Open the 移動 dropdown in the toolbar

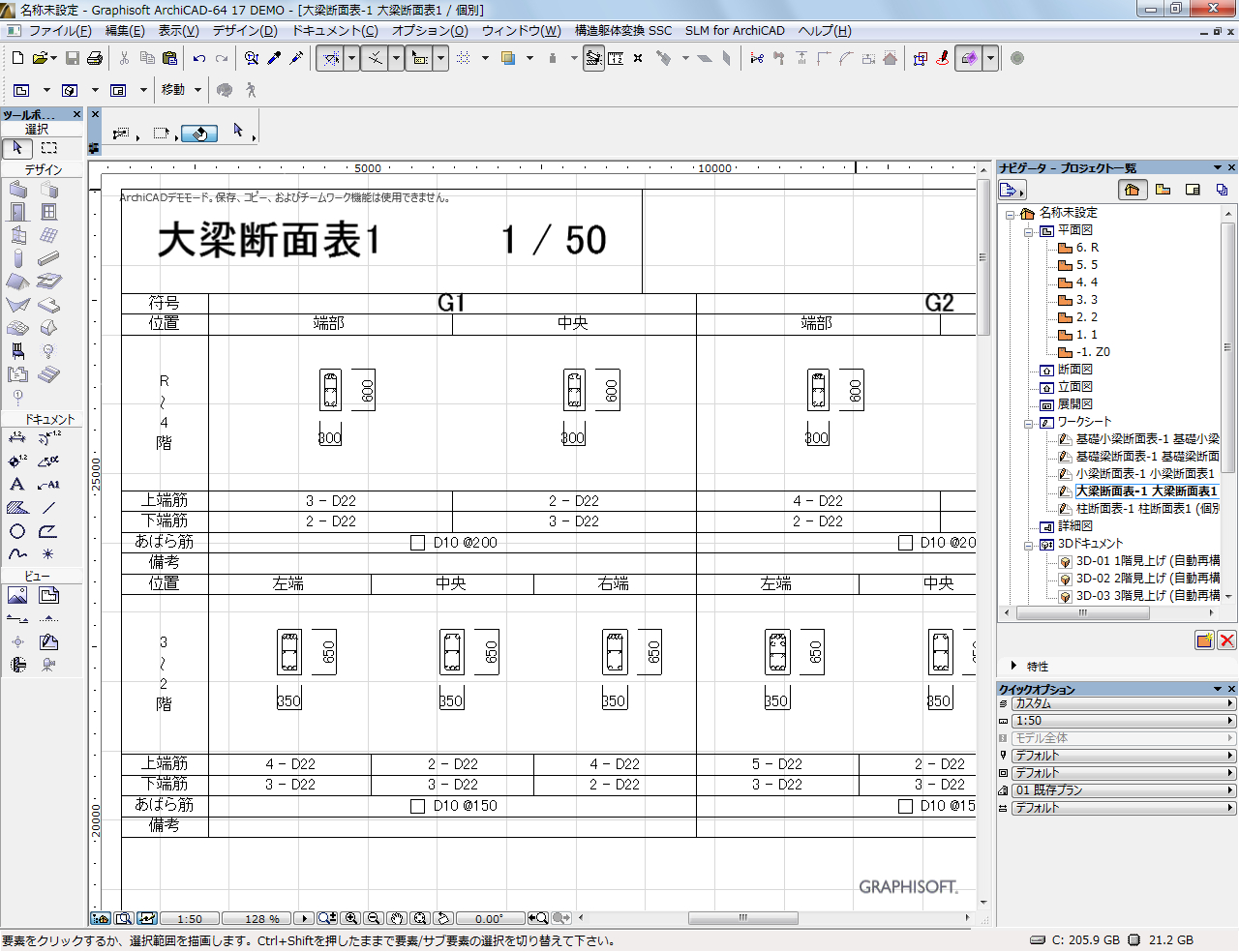[197, 90]
